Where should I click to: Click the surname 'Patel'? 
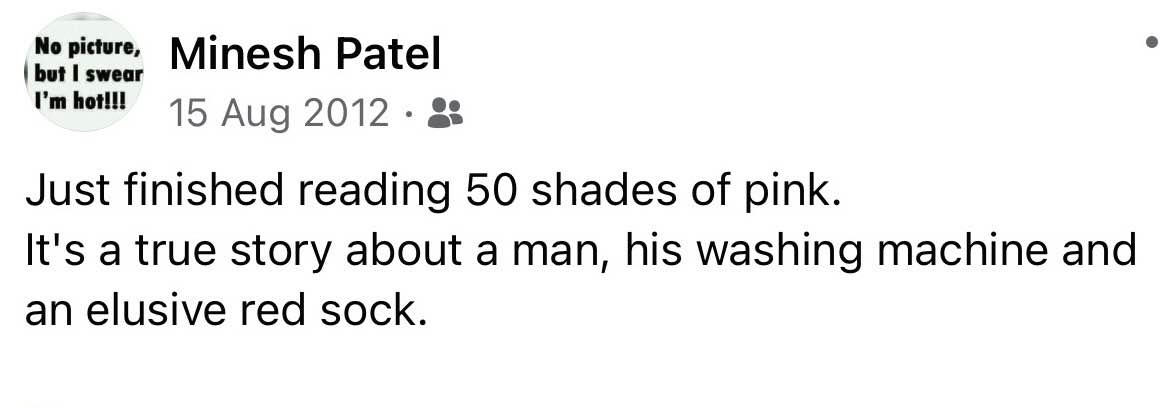click(x=386, y=54)
